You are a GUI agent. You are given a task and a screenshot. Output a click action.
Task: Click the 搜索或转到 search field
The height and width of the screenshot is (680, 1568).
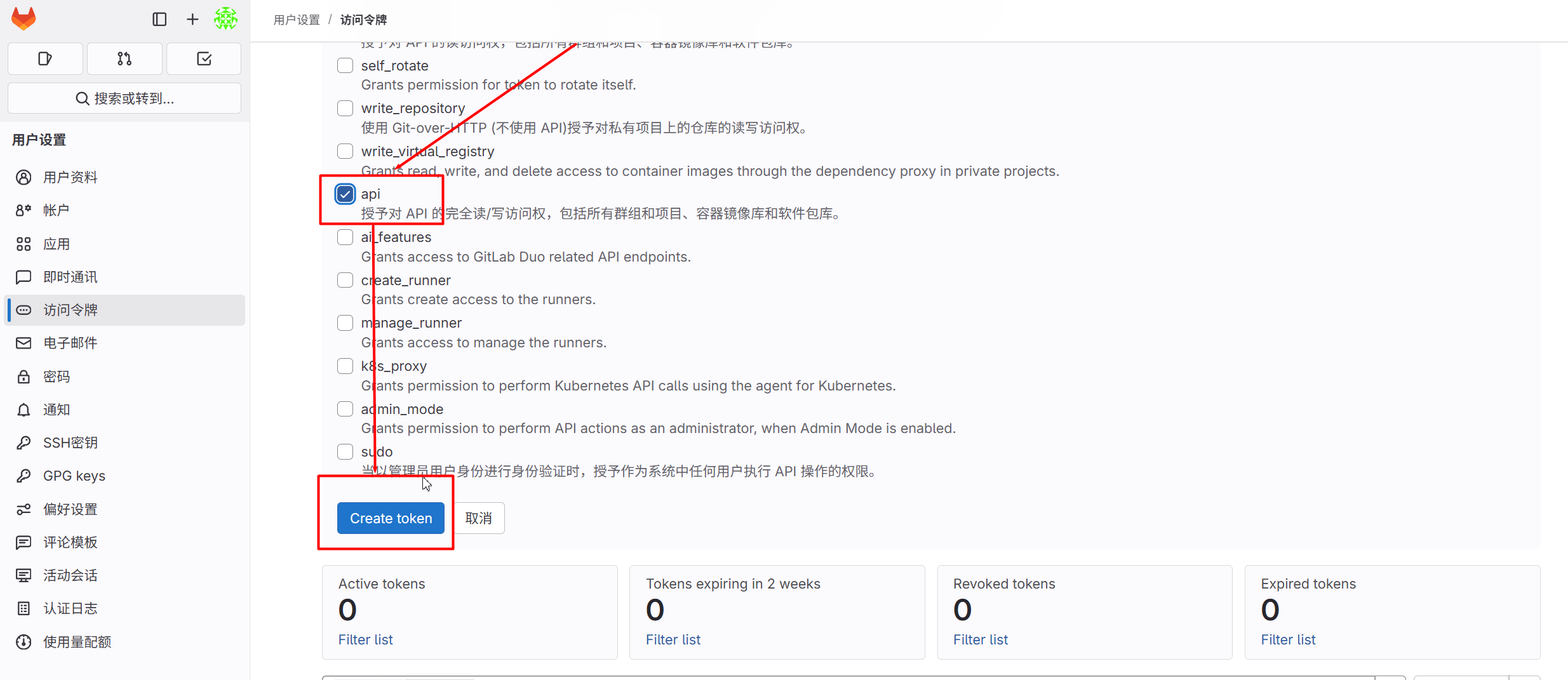click(124, 98)
